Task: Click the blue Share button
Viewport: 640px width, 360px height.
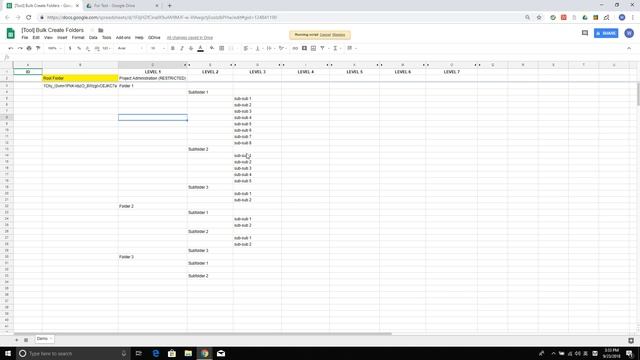Action: click(606, 33)
